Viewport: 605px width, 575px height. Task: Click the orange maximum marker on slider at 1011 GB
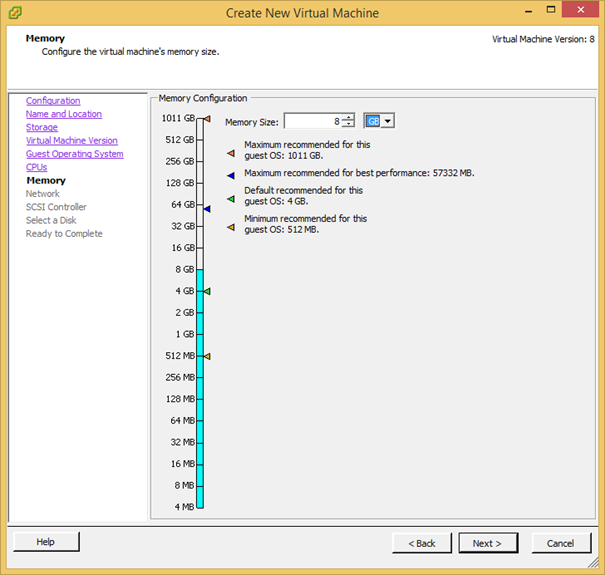(x=207, y=118)
